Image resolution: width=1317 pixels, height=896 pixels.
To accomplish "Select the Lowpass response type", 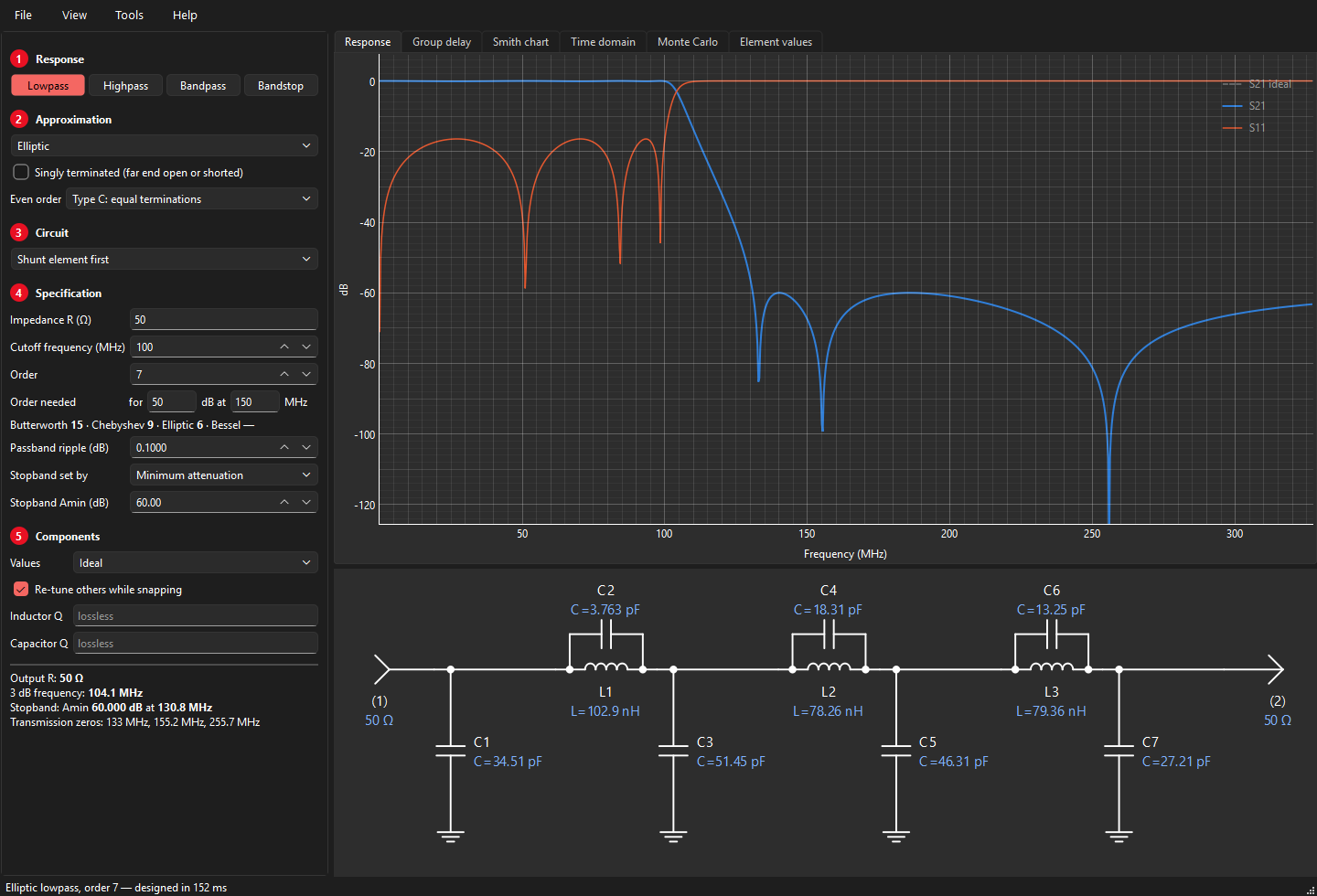I will [x=48, y=85].
